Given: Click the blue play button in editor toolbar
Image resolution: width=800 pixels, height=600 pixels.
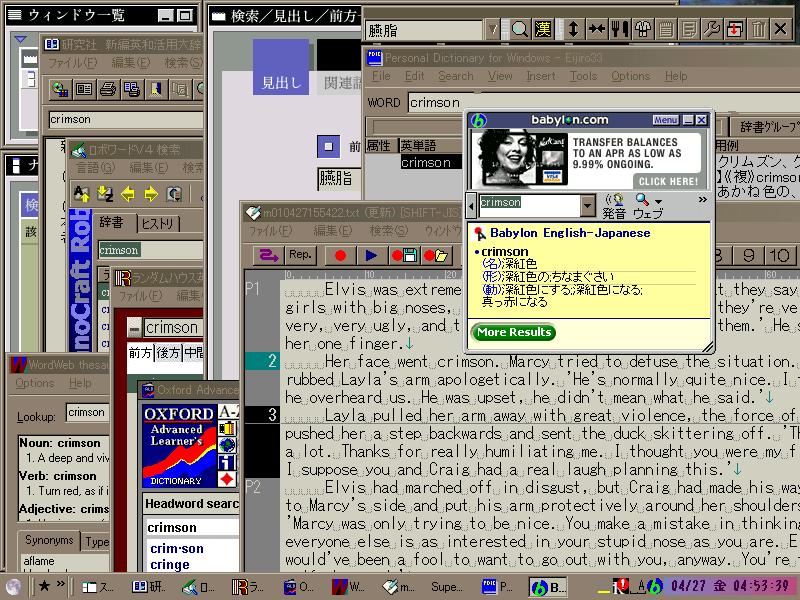Looking at the screenshot, I should [x=371, y=256].
